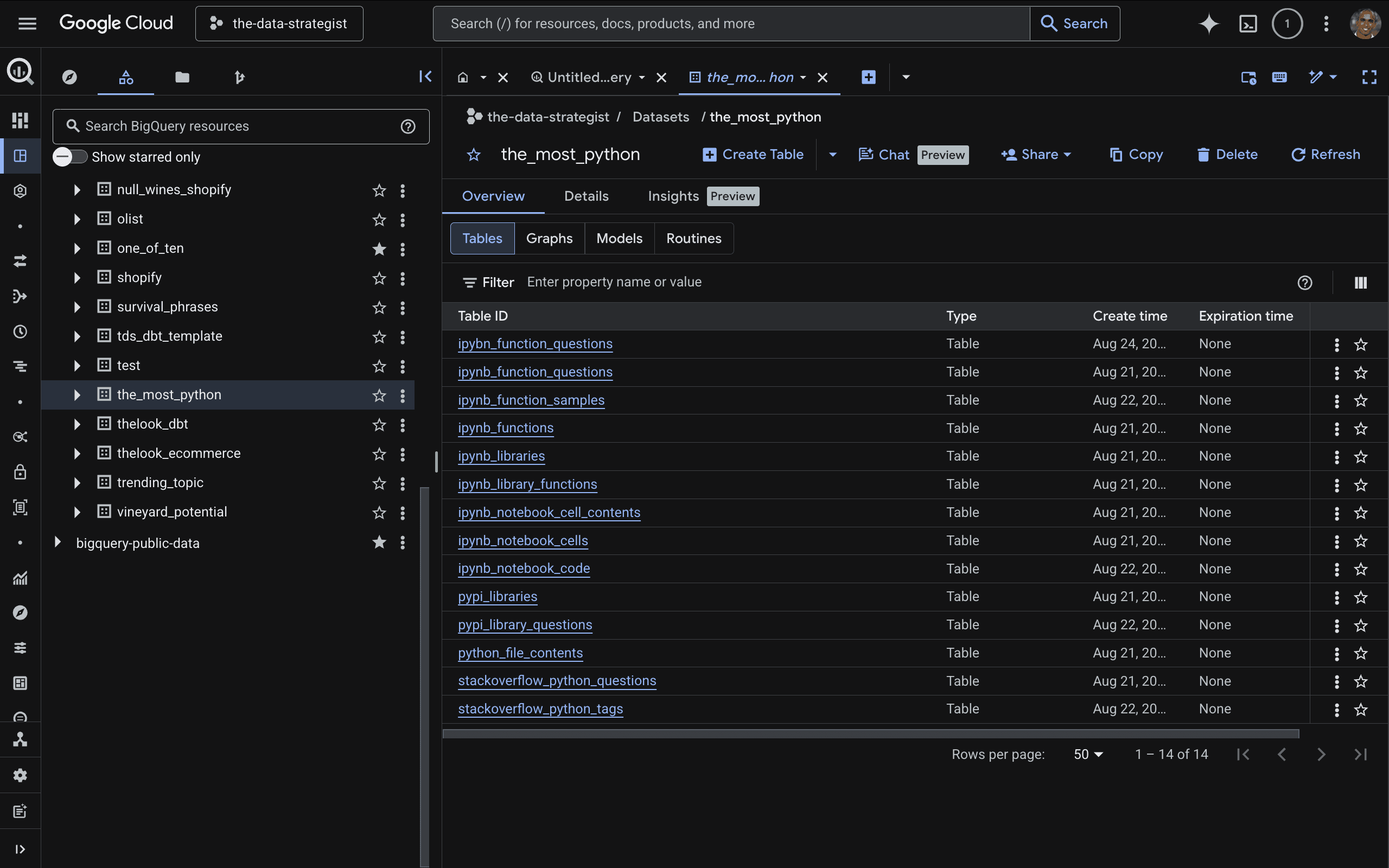Viewport: 1389px width, 868px height.
Task: Click the Copy dataset button
Action: point(1136,155)
